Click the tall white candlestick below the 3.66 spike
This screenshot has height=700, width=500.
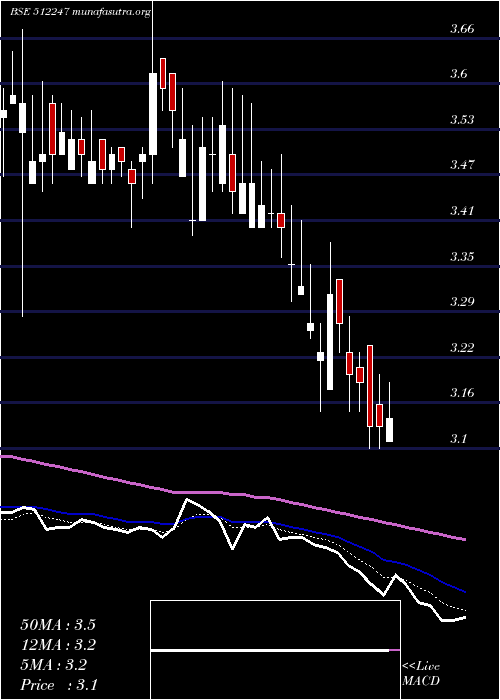click(153, 114)
